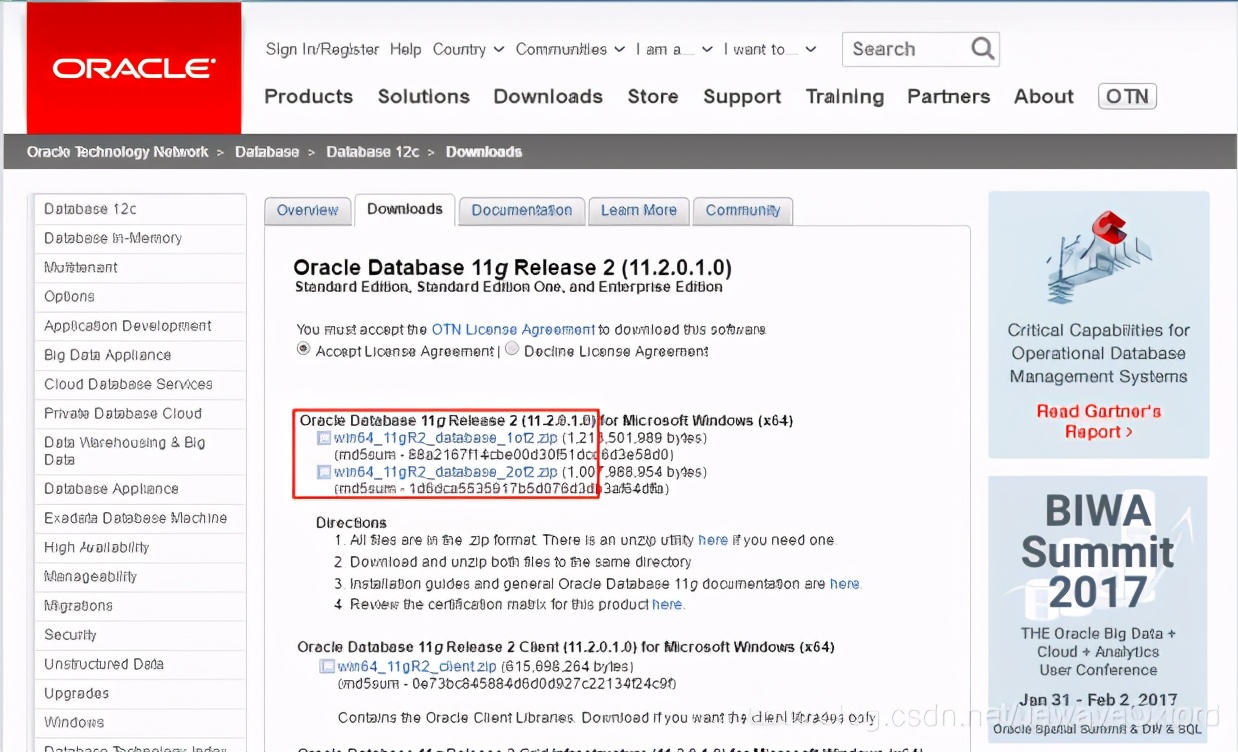This screenshot has width=1238, height=752.
Task: Expand the Communities dropdown
Action: [x=570, y=49]
